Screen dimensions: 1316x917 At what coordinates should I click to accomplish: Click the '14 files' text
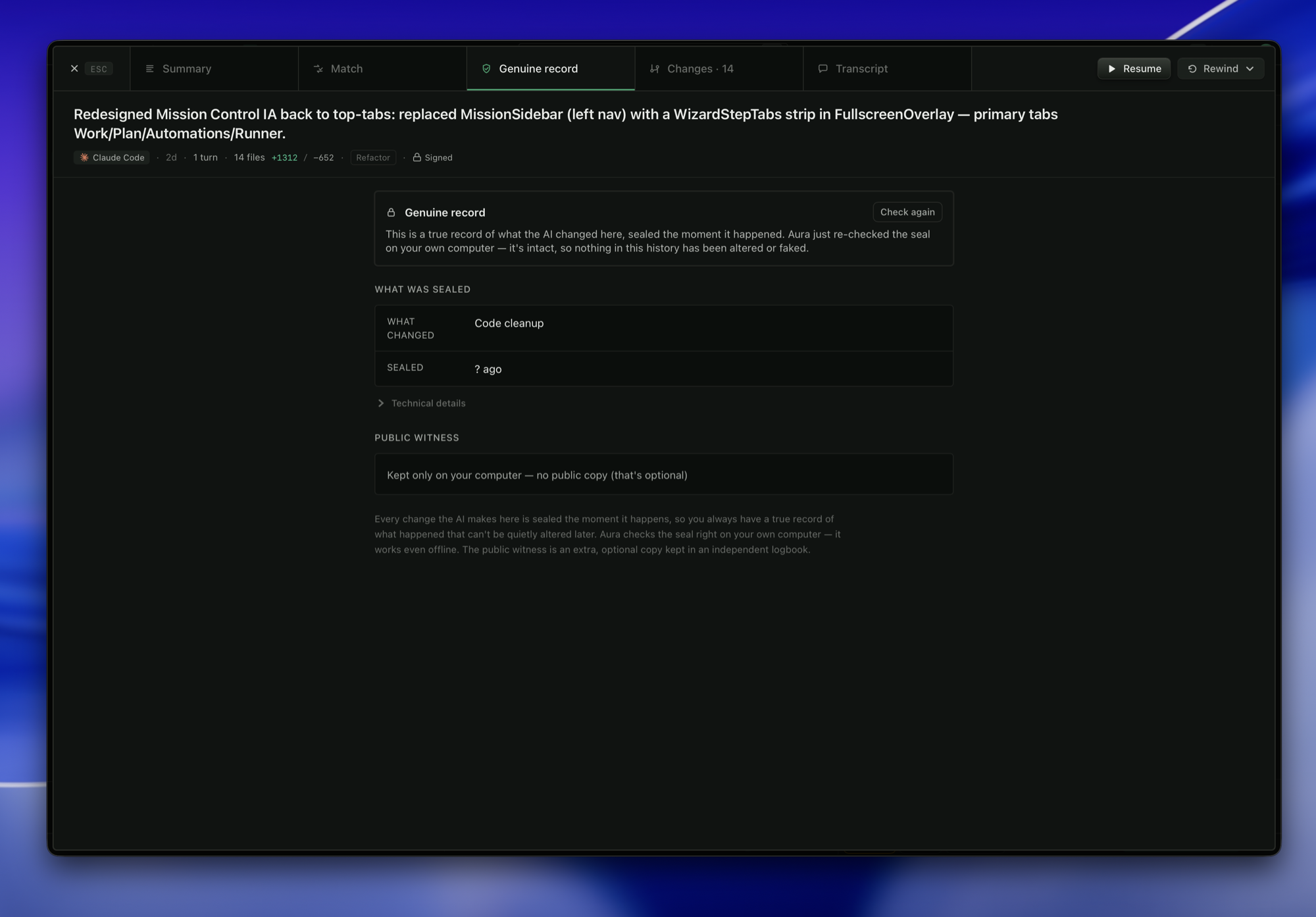pyautogui.click(x=249, y=157)
